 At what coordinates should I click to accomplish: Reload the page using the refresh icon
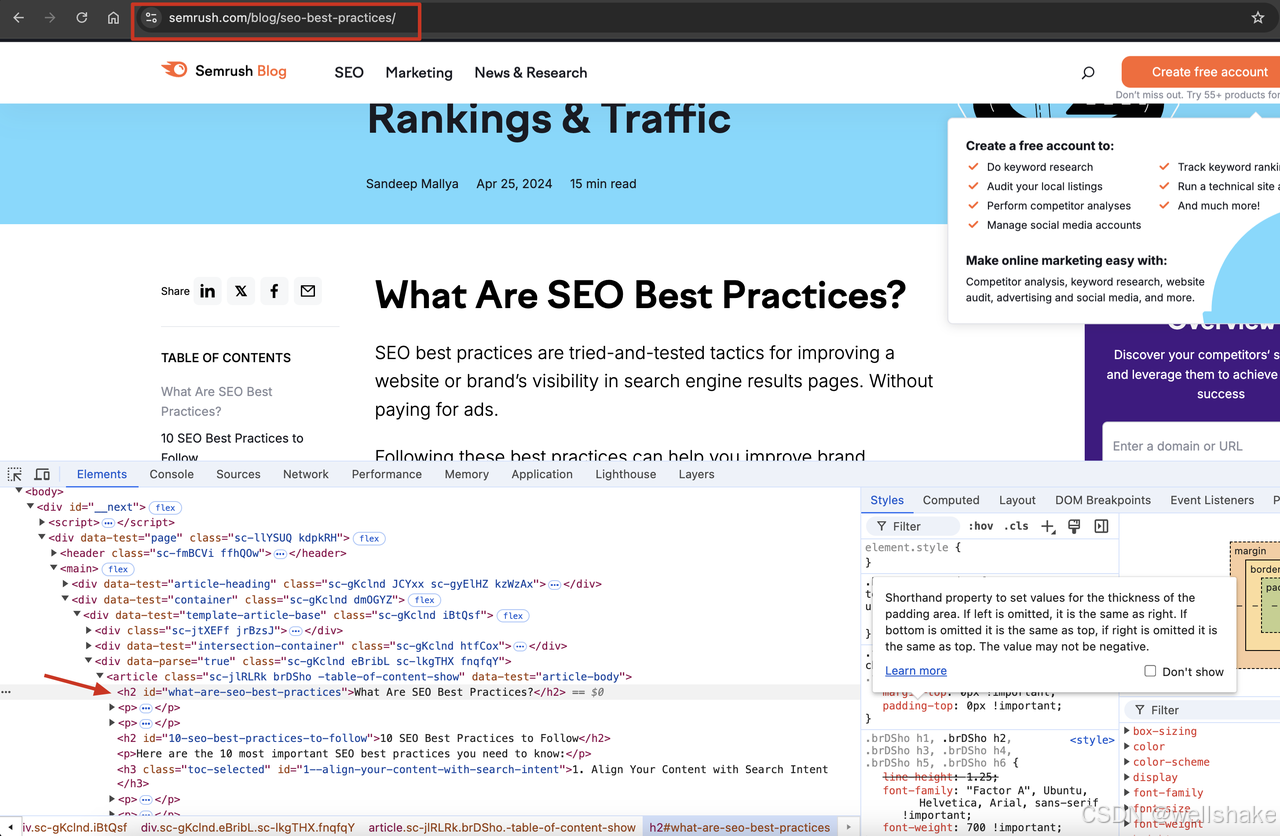coord(82,18)
